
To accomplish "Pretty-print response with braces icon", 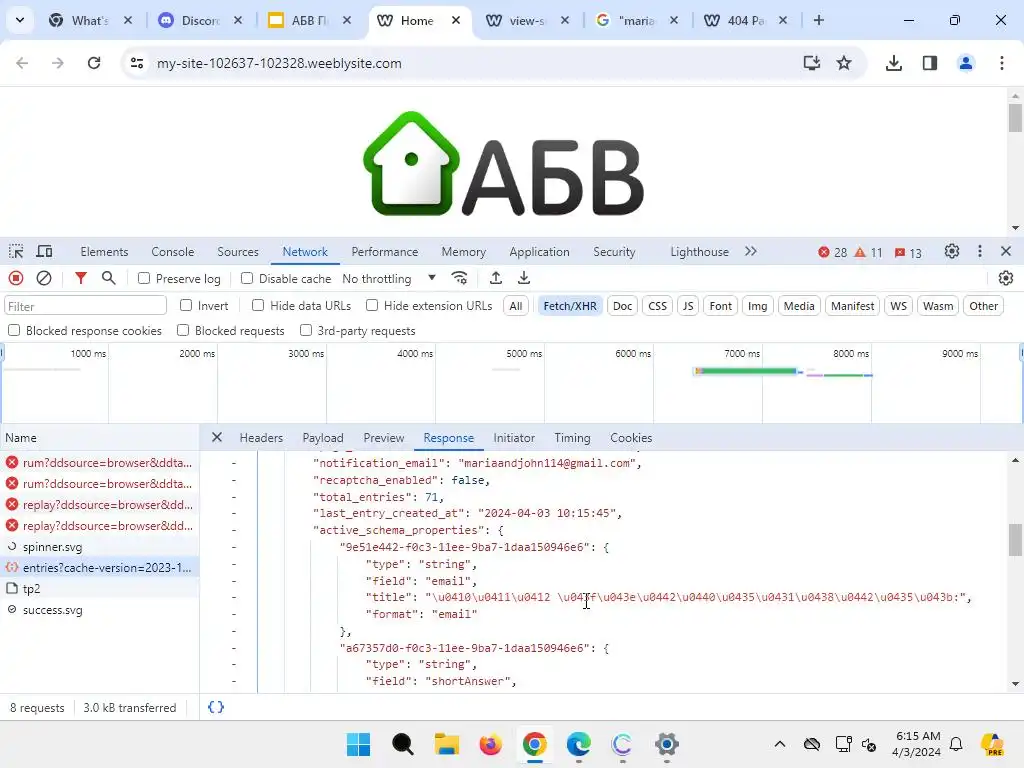I will 216,707.
